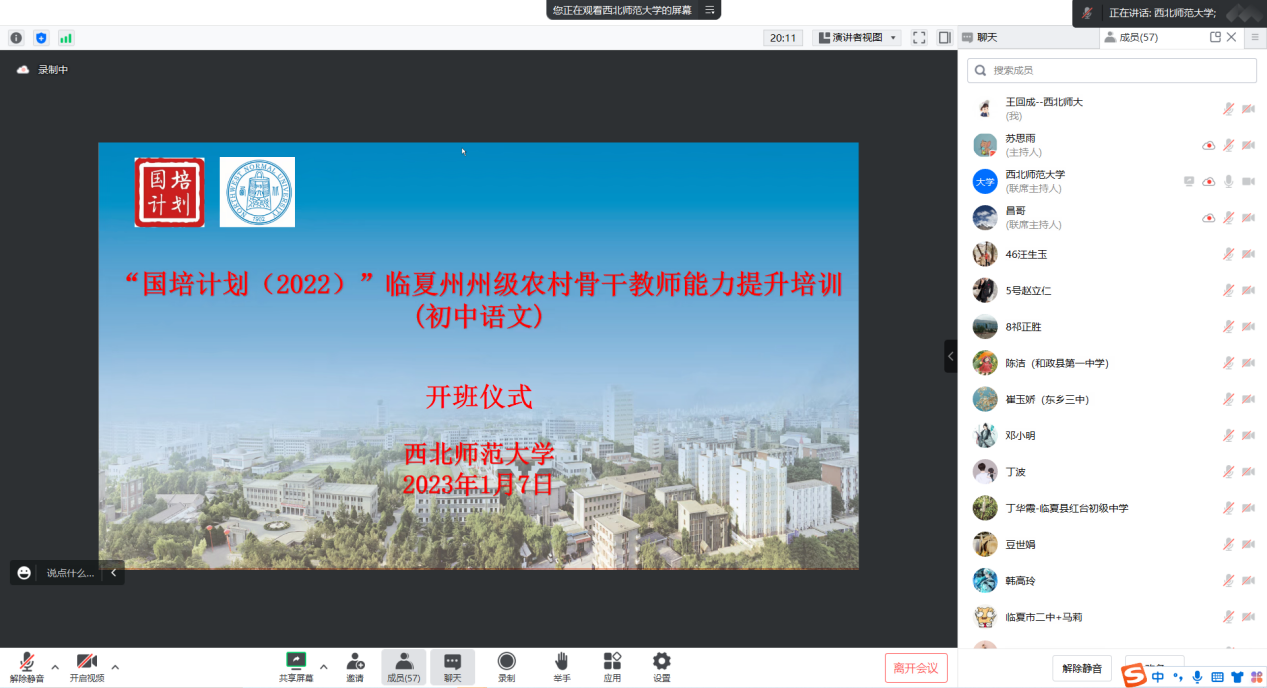Viewport: 1267px width, 688px height.
Task: Click the green network signal status icon
Action: pyautogui.click(x=66, y=38)
